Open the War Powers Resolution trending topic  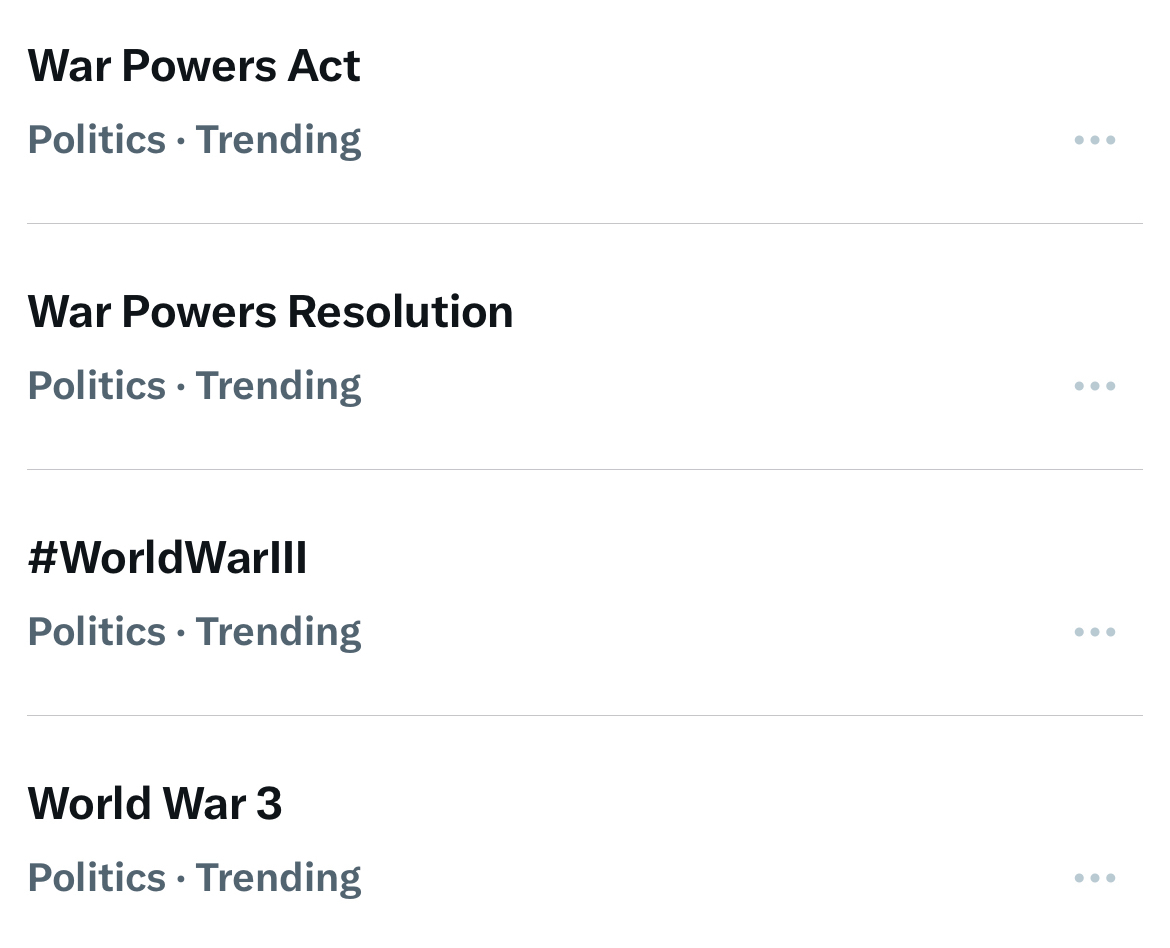point(270,312)
